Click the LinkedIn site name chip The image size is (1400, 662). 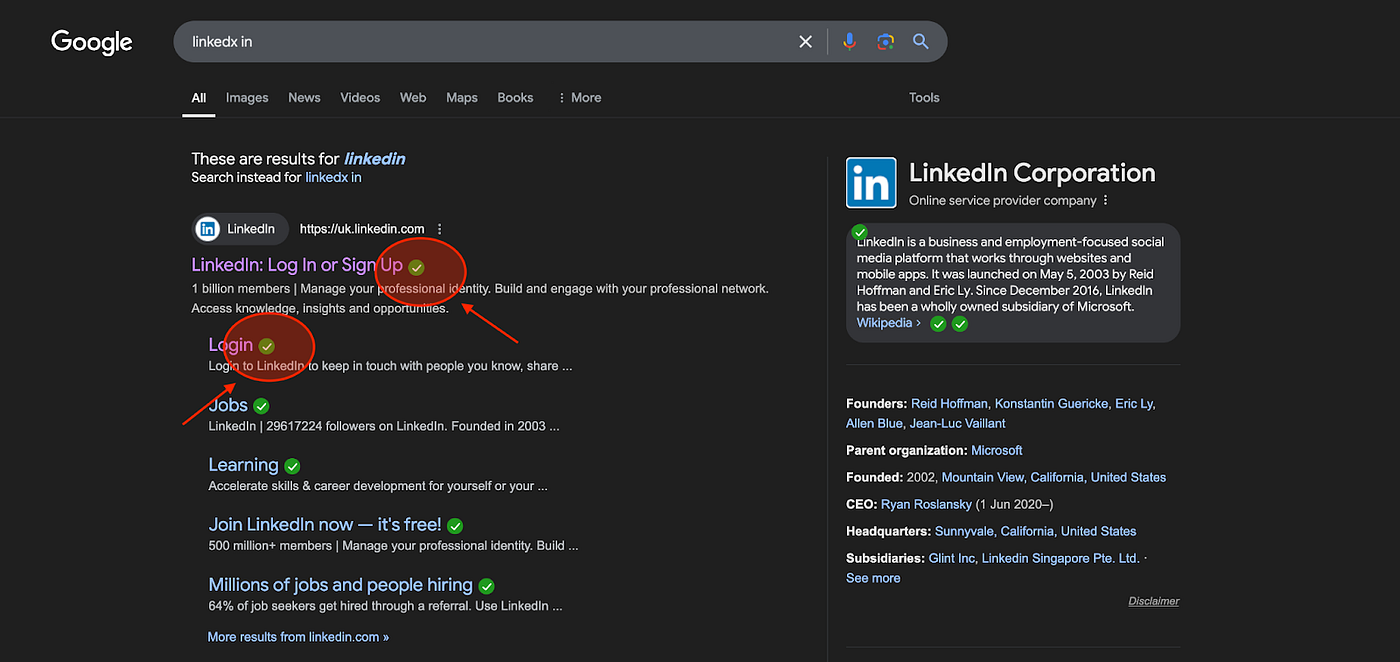(x=240, y=229)
